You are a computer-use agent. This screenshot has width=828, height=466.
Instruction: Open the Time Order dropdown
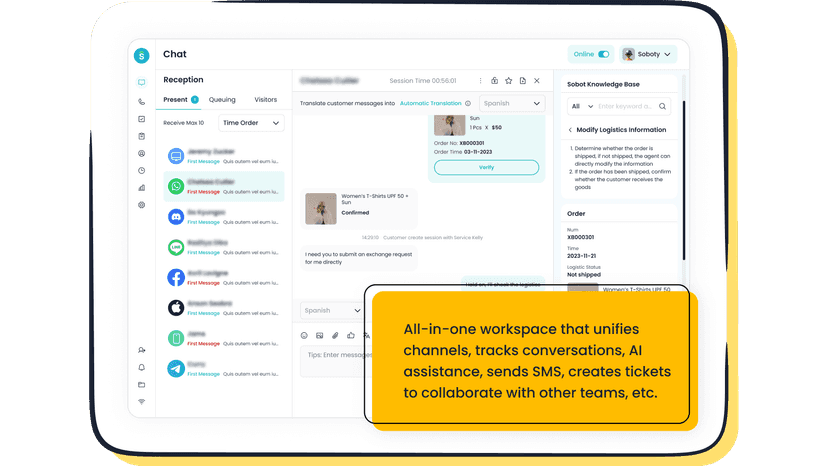(x=251, y=123)
